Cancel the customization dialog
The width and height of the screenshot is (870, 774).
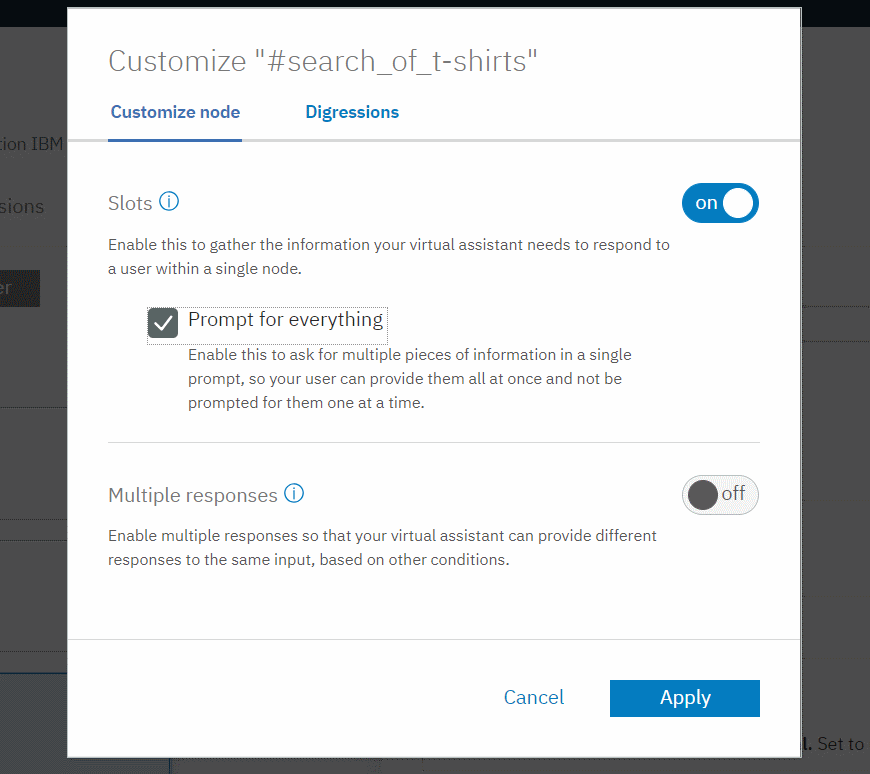(x=533, y=697)
